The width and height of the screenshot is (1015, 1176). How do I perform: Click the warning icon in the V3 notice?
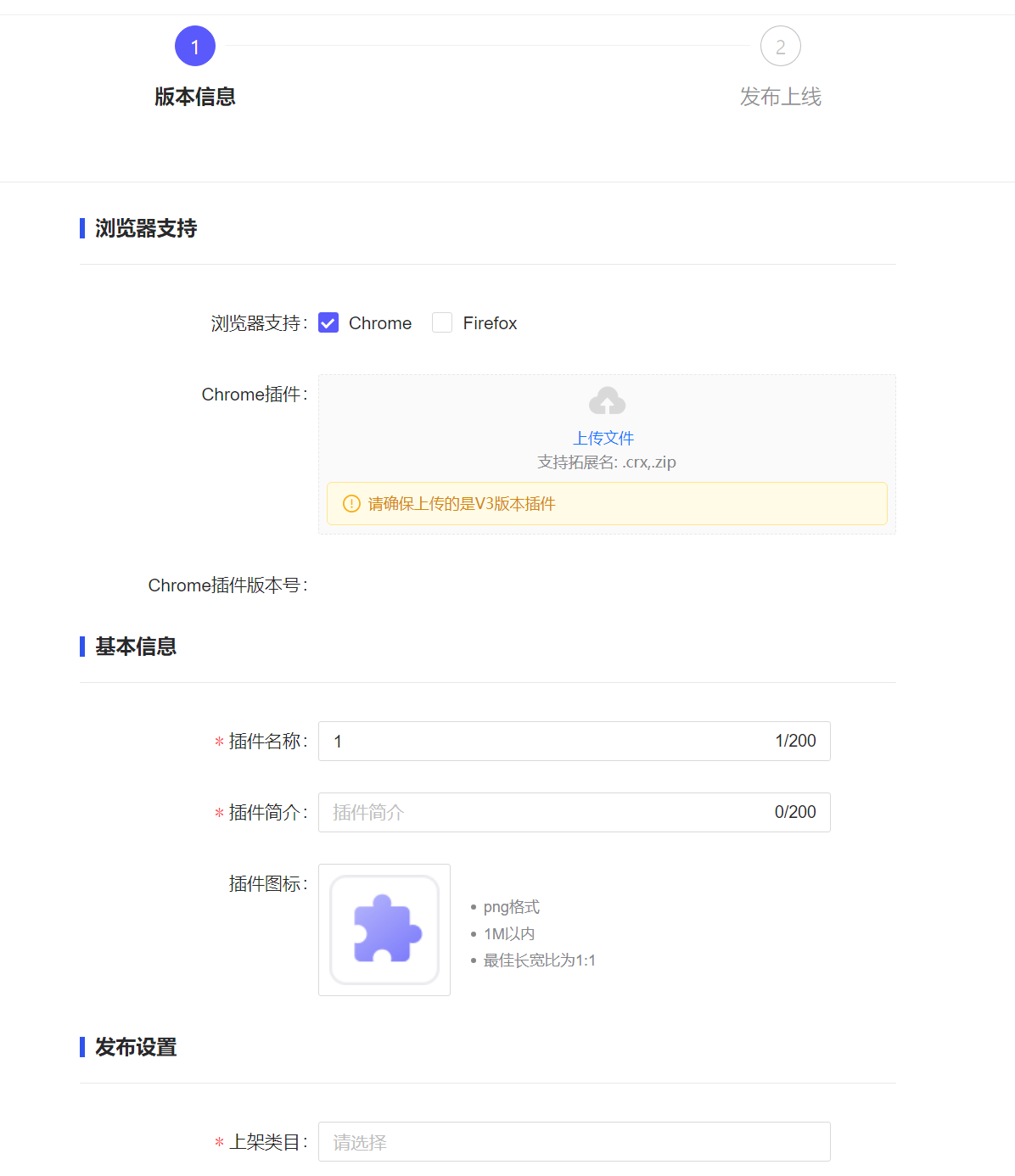[351, 504]
